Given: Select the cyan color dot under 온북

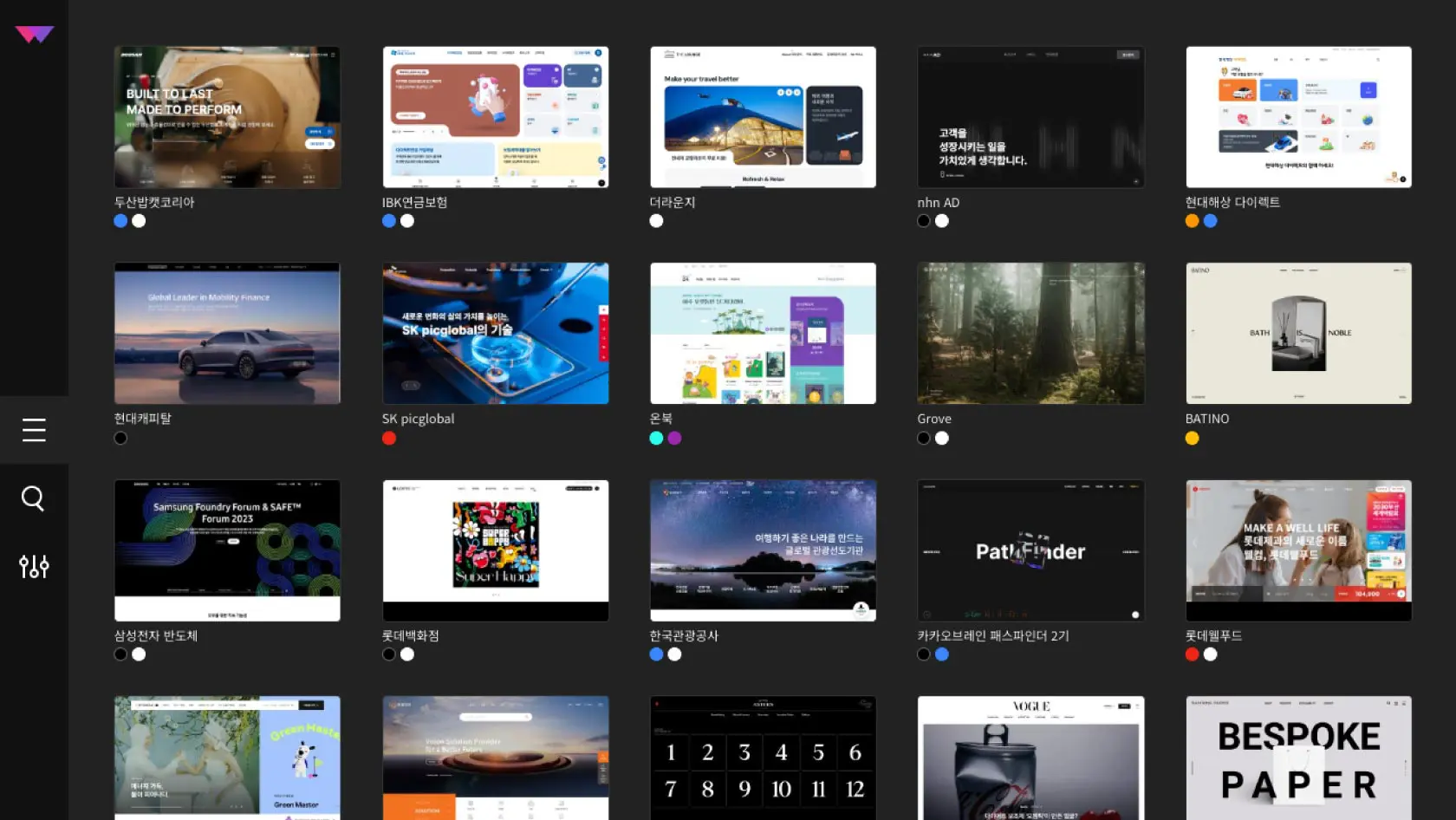Looking at the screenshot, I should (x=656, y=438).
